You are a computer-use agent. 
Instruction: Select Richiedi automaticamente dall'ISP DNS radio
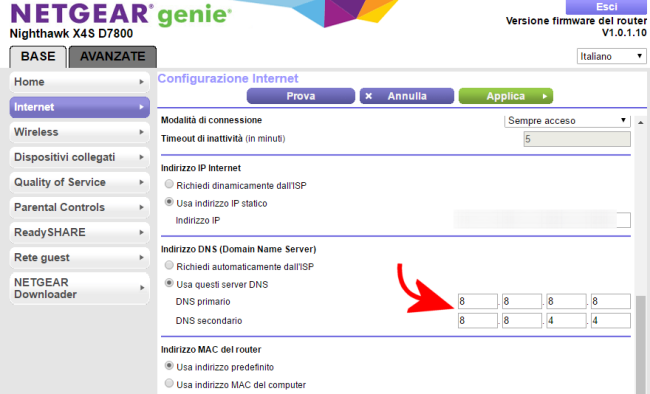click(169, 265)
